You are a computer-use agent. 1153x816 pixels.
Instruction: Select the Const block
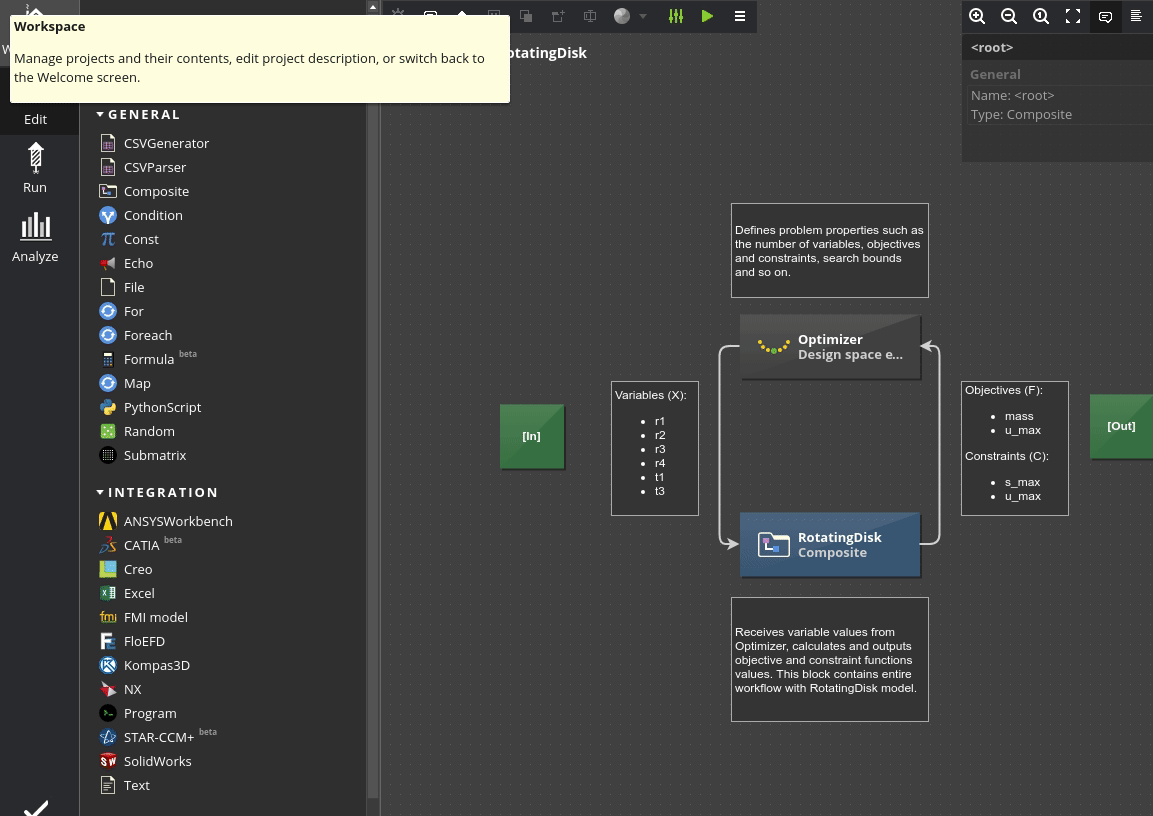(129, 240)
